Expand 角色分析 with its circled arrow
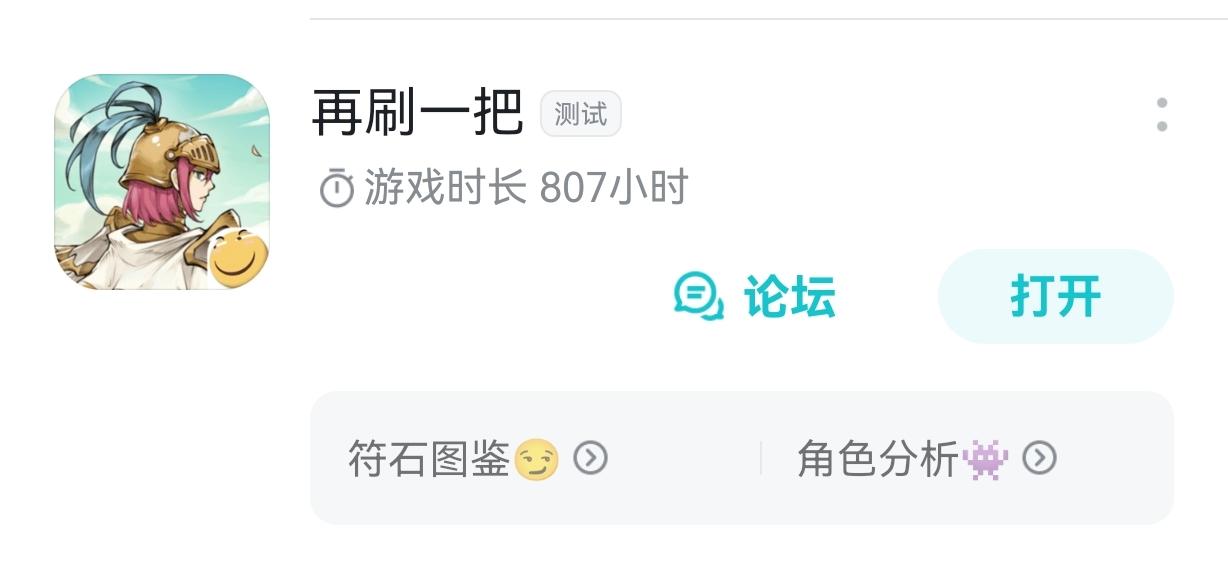 tap(1039, 459)
